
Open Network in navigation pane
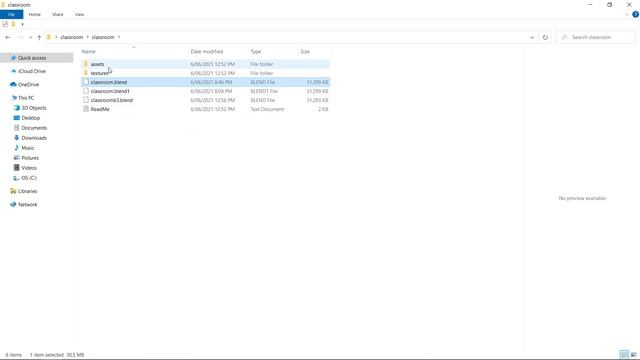click(x=27, y=204)
